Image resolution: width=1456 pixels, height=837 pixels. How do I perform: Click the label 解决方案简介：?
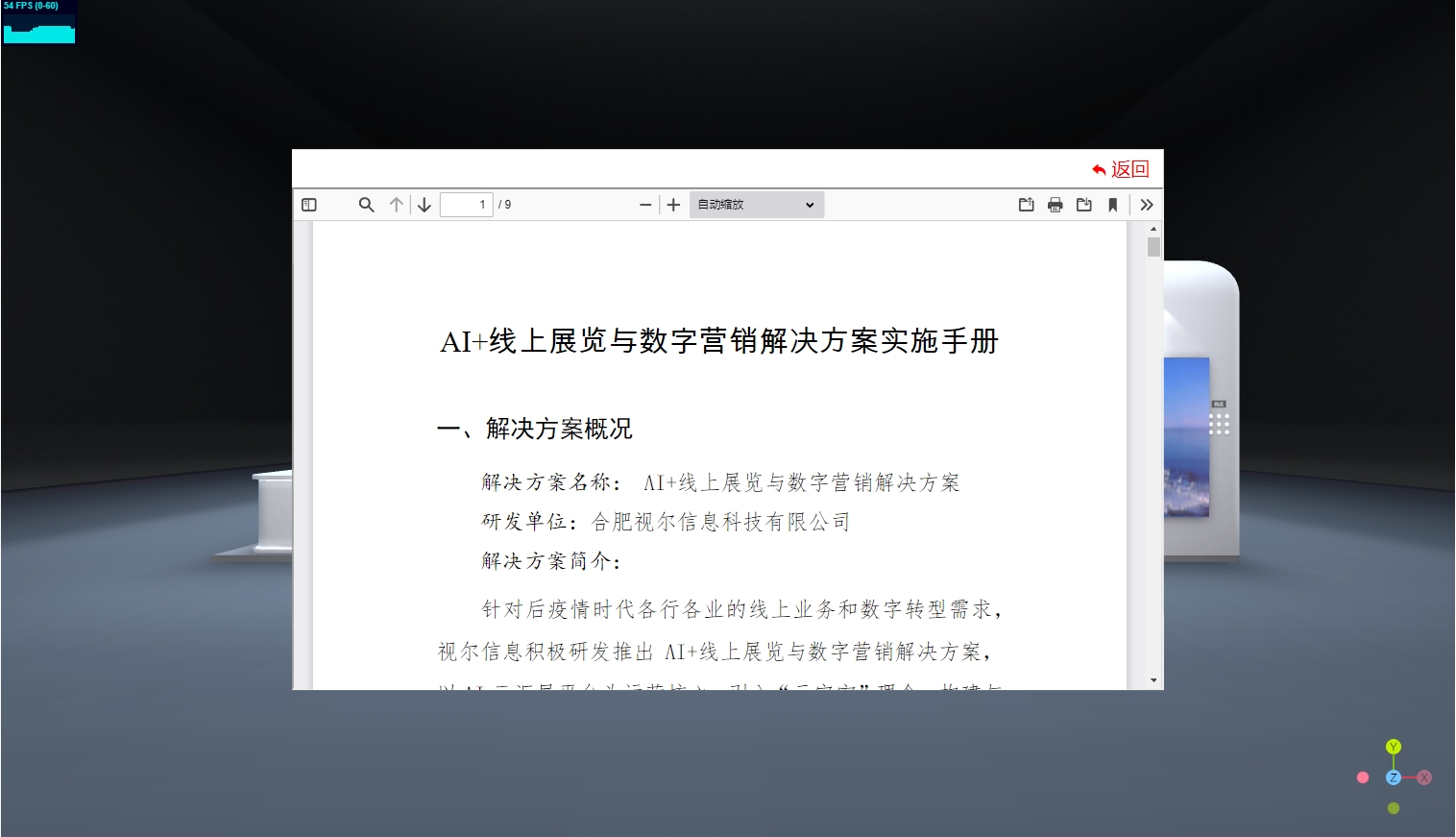(551, 561)
